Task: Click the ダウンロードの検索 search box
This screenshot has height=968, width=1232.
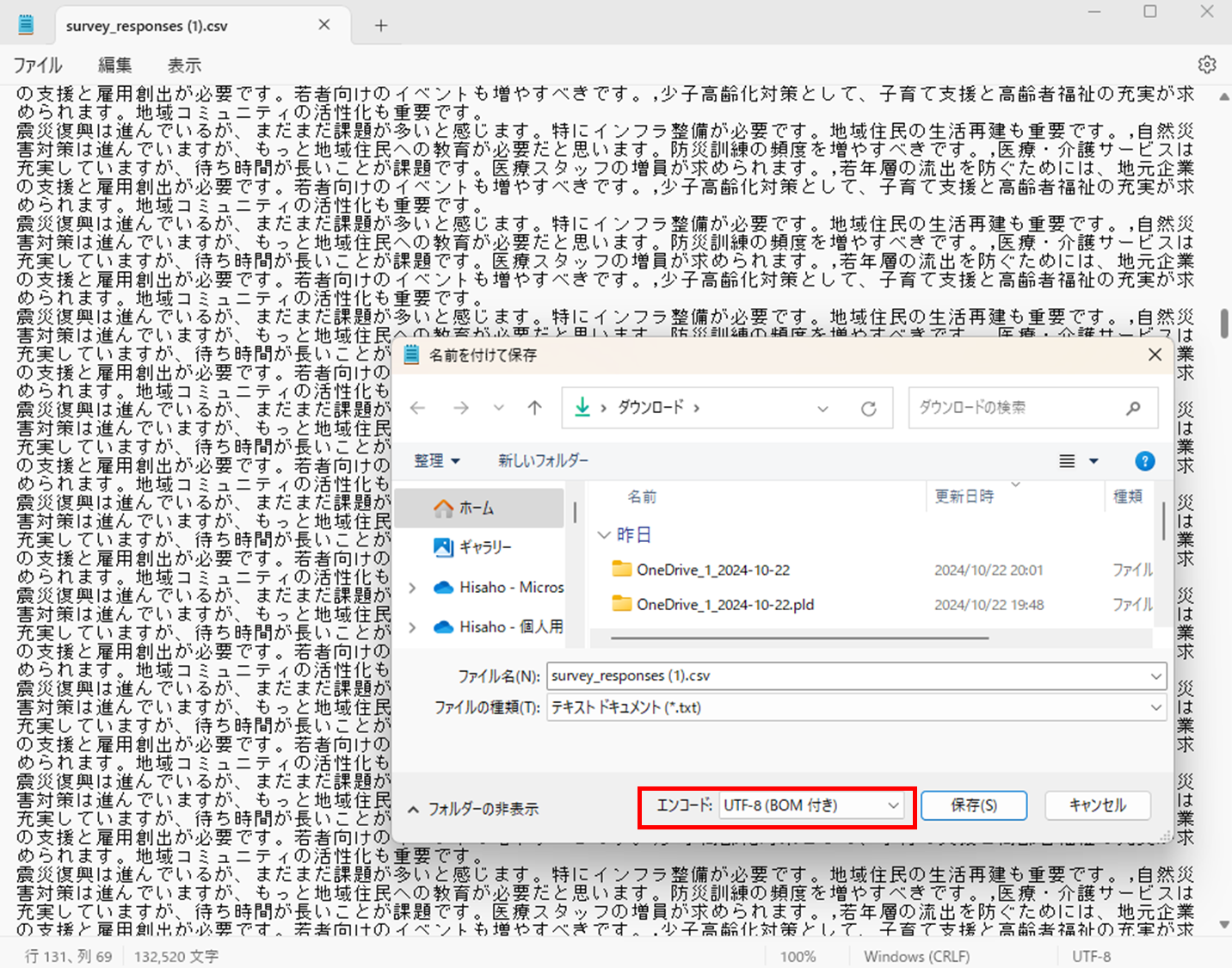Action: pyautogui.click(x=1032, y=408)
